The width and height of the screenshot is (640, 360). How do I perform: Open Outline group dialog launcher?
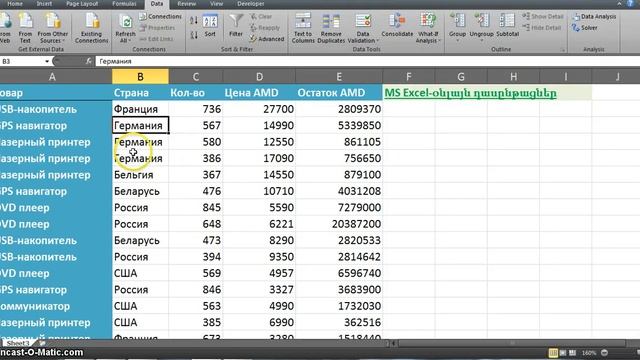562,49
